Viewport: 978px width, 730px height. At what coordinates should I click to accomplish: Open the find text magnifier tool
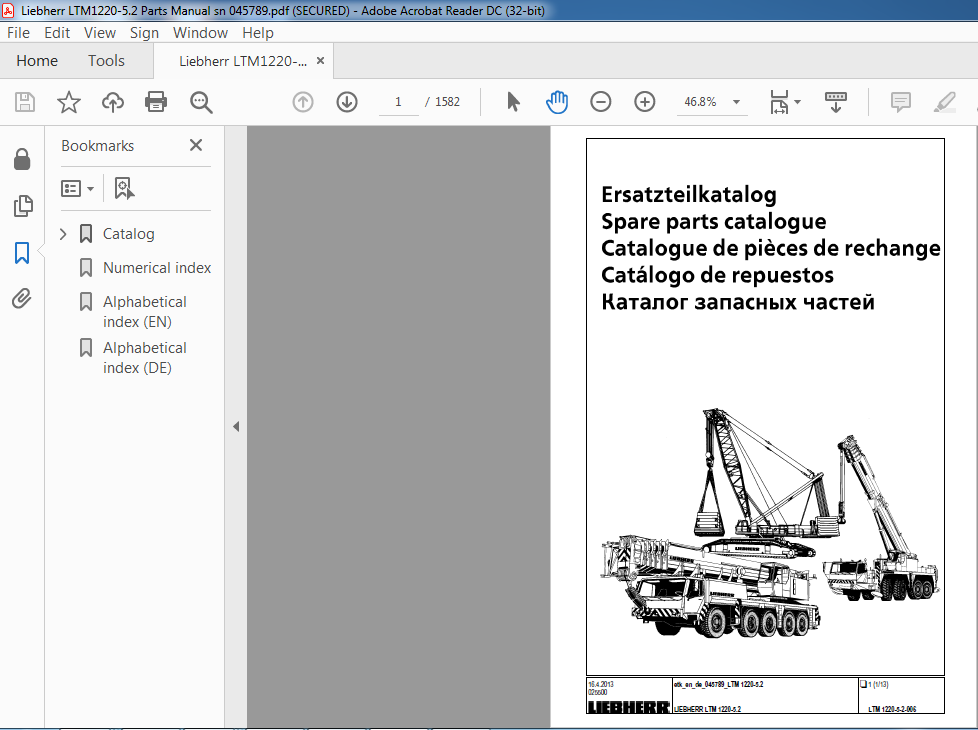[x=201, y=102]
